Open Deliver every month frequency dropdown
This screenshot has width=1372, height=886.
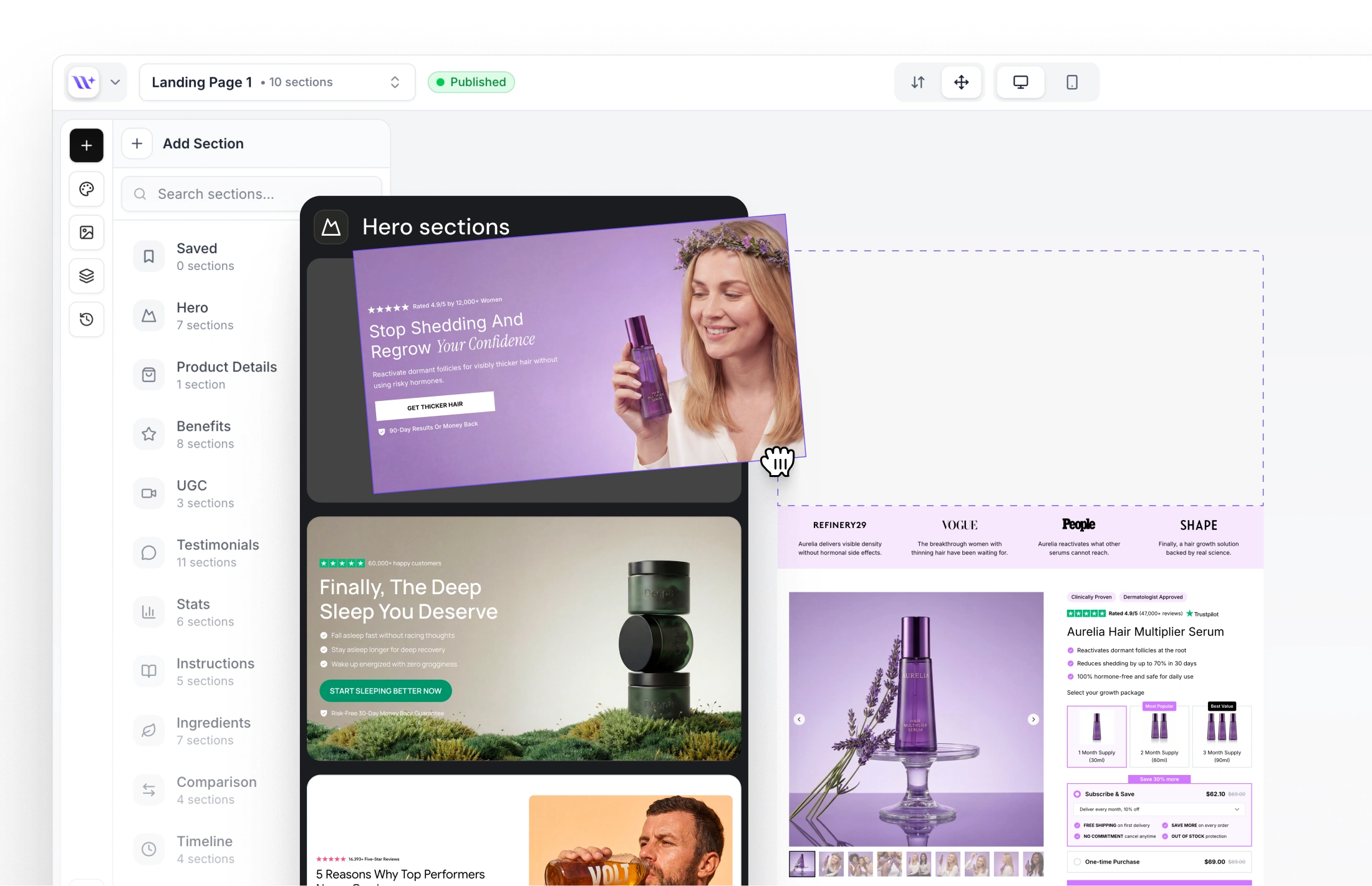point(1159,809)
